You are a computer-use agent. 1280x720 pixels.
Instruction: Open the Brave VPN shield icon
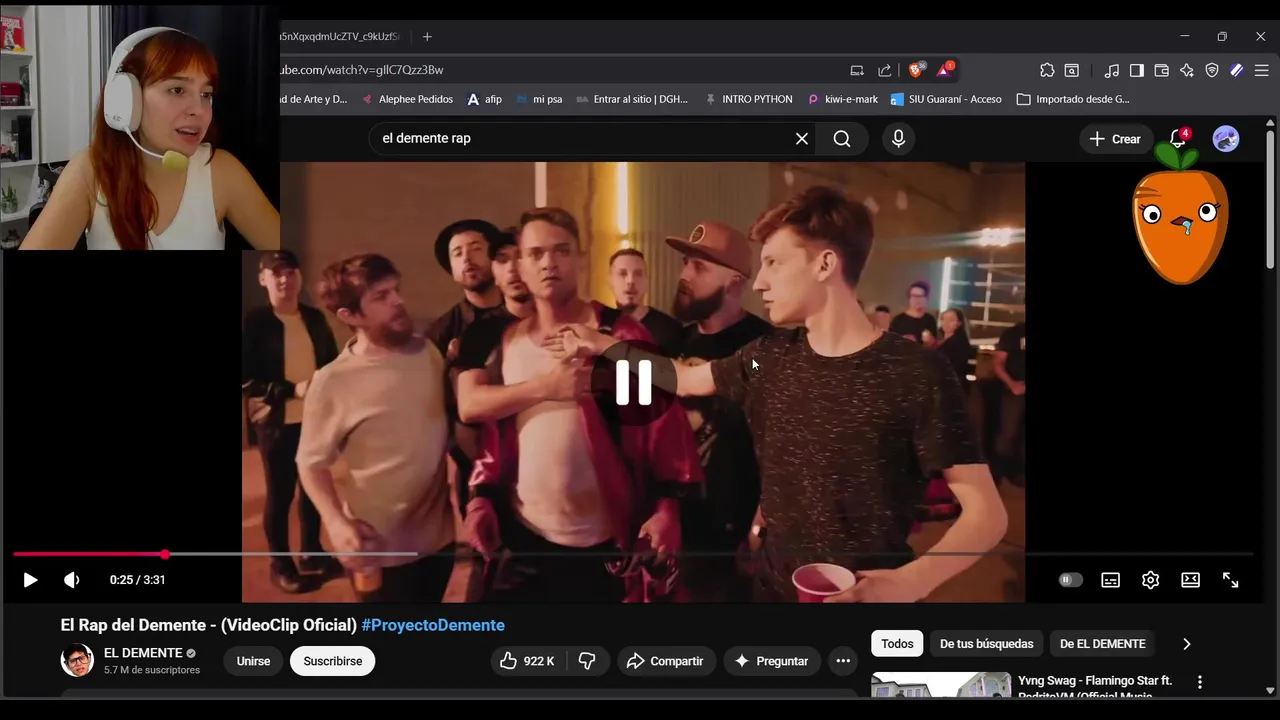tap(1212, 70)
